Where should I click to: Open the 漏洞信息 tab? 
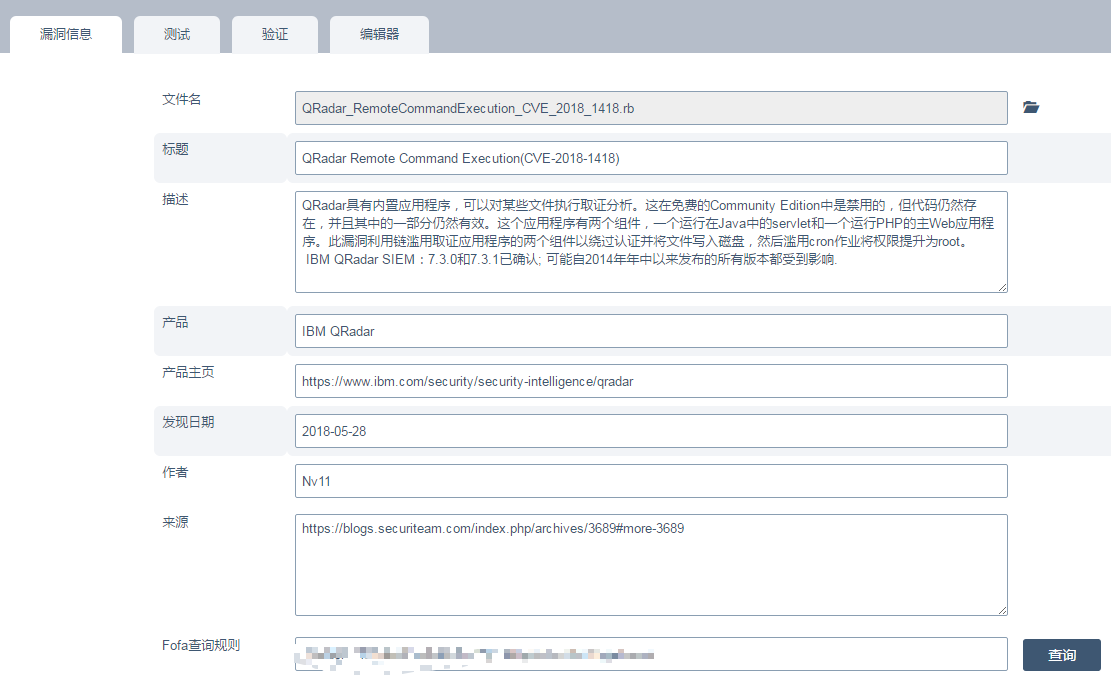(66, 35)
